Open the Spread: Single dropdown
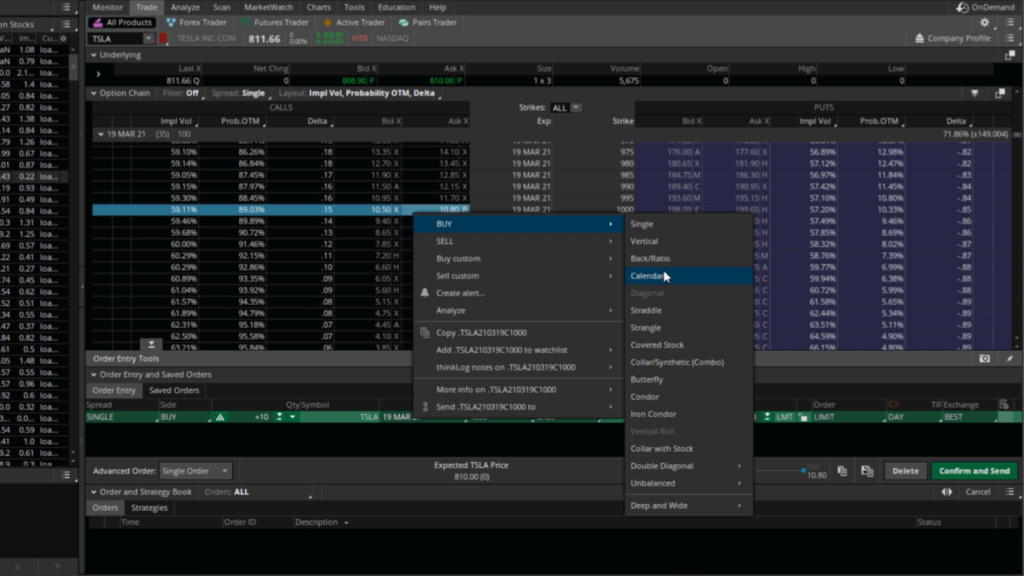1024x576 pixels. coord(240,93)
